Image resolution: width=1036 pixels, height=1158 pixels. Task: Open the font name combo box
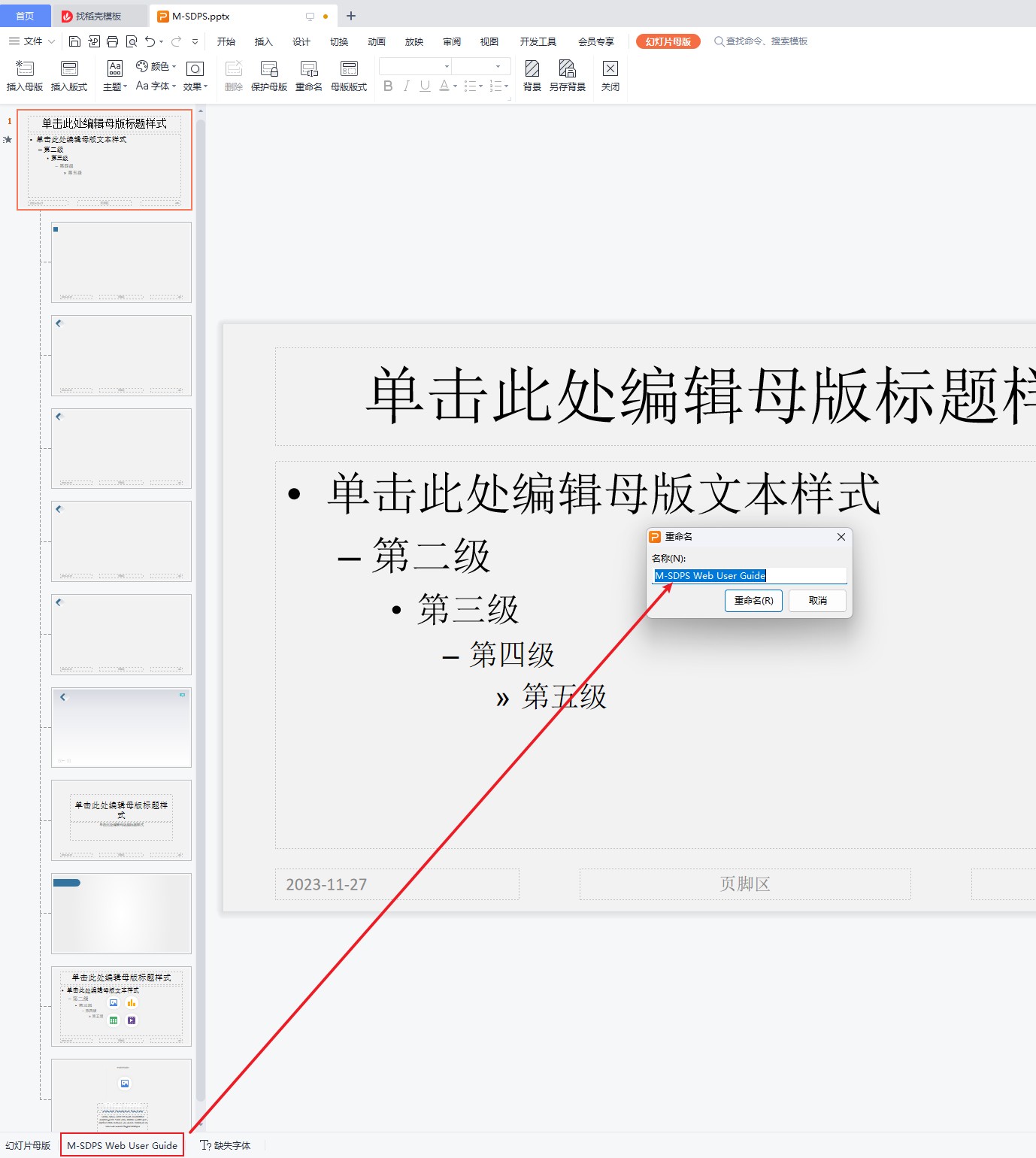pyautogui.click(x=415, y=66)
